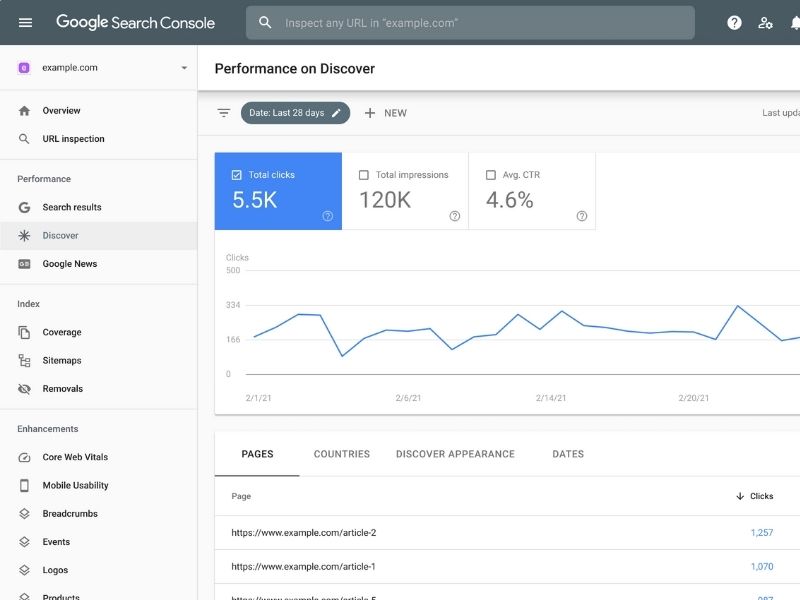Click the Performance on Discover heading
This screenshot has width=800, height=600.
(294, 68)
